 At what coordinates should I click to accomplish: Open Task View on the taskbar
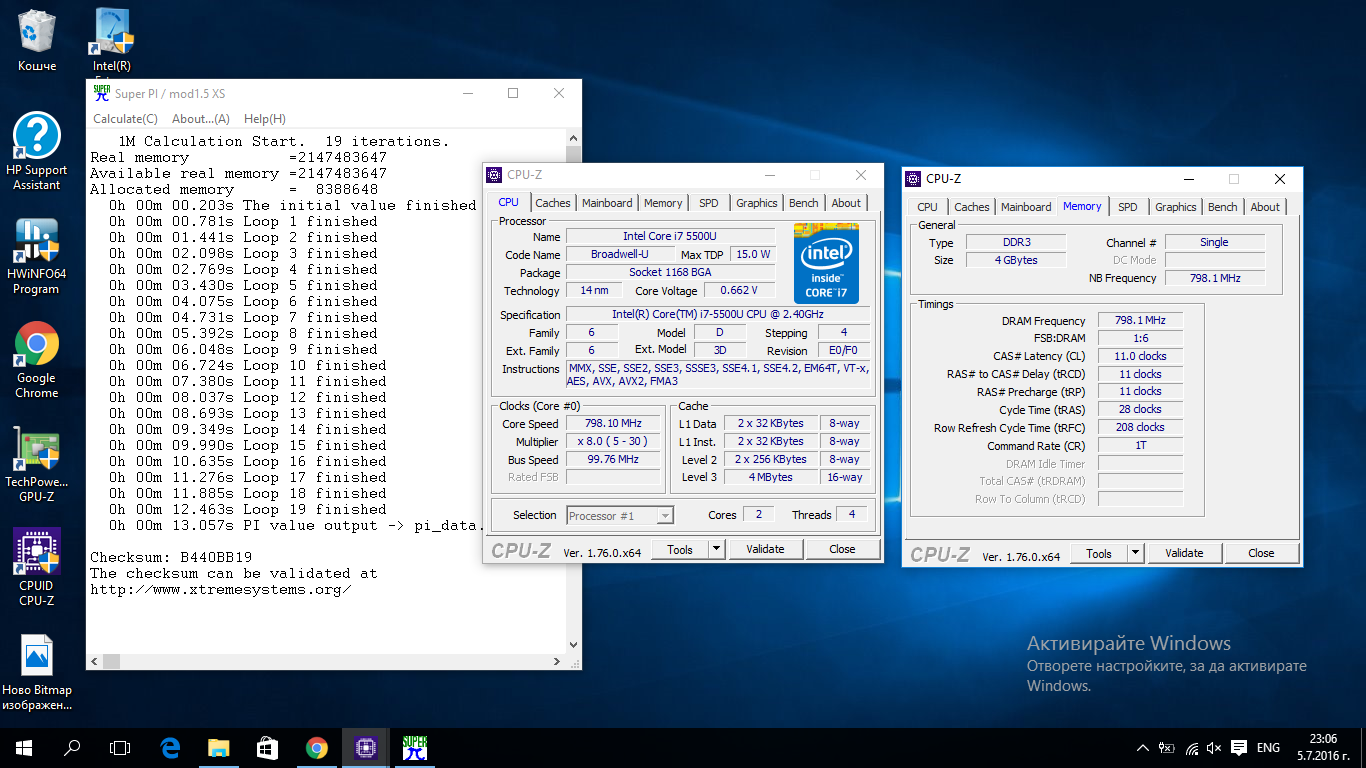120,748
